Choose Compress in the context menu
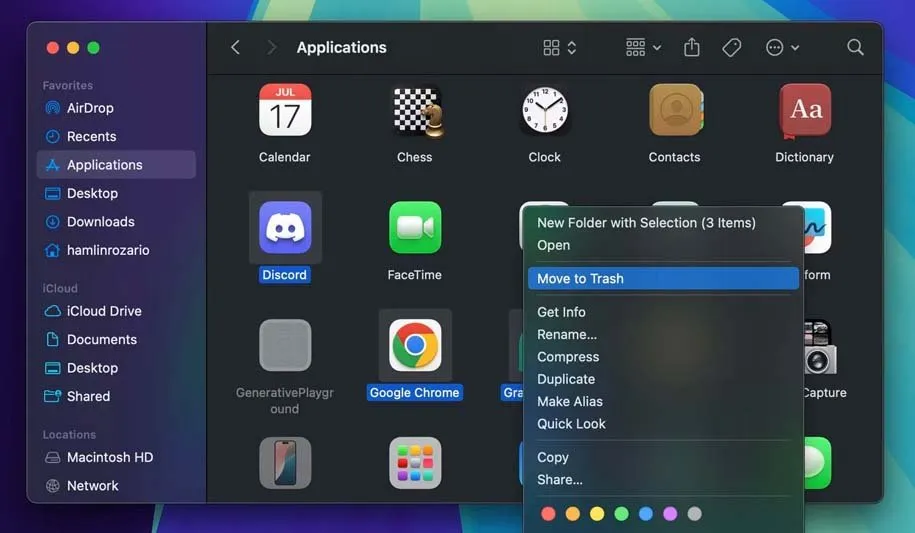The height and width of the screenshot is (533, 915). coord(568,357)
